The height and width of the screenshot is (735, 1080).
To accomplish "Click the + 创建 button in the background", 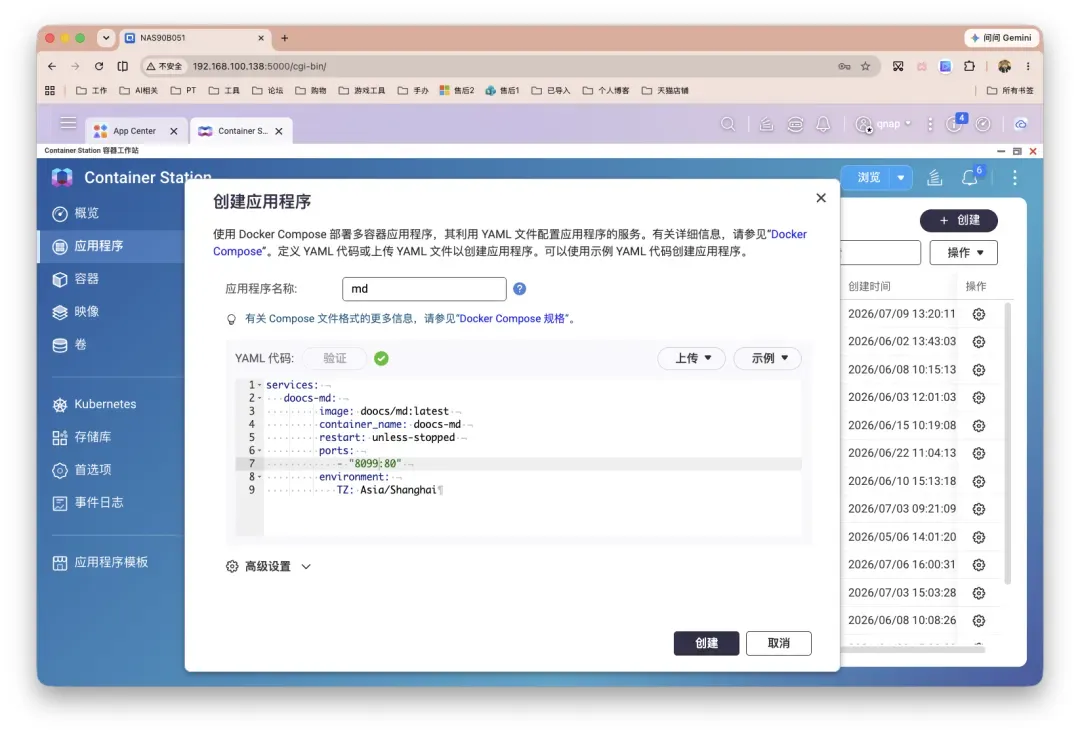I will (959, 220).
